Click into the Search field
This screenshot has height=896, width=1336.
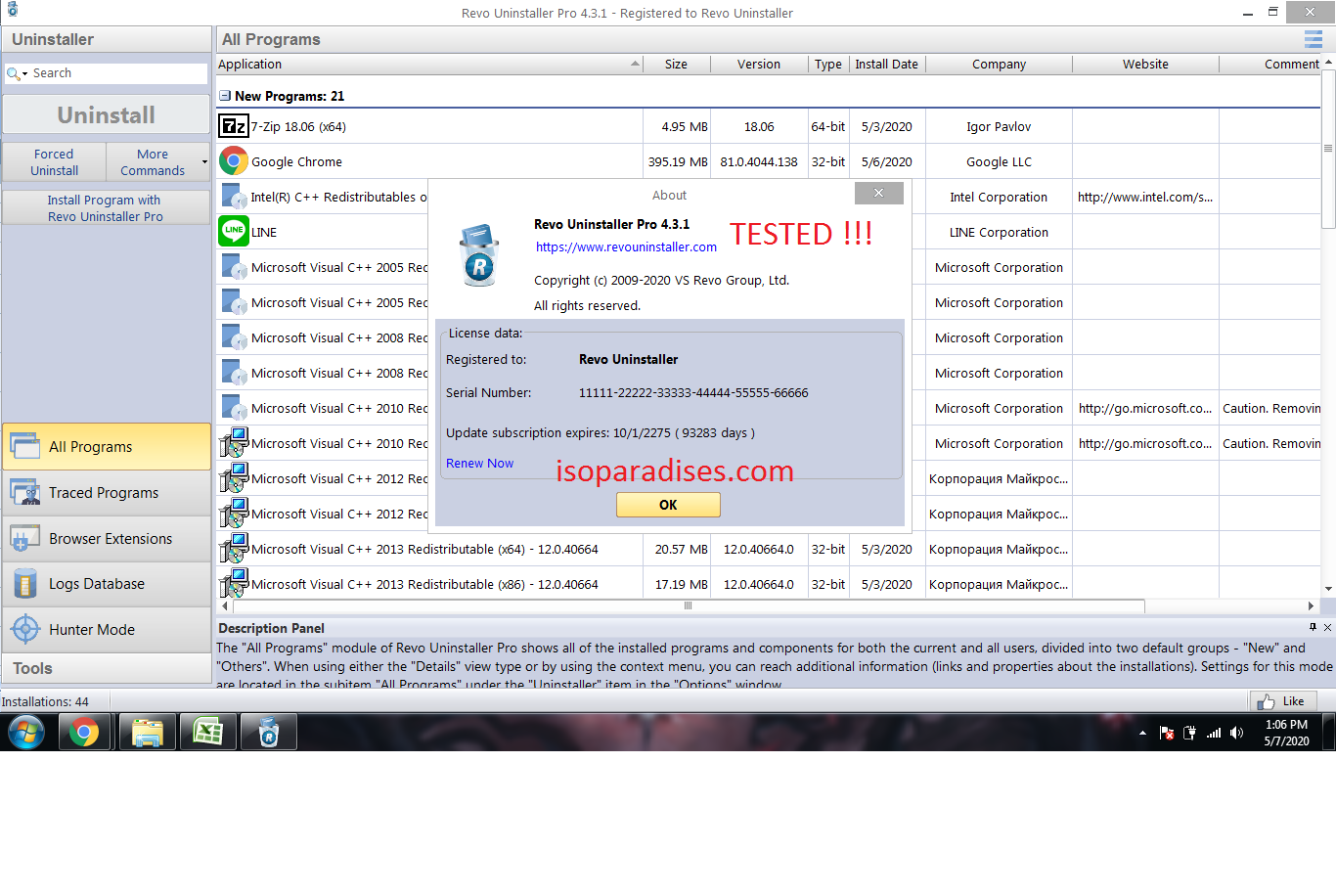coord(117,73)
